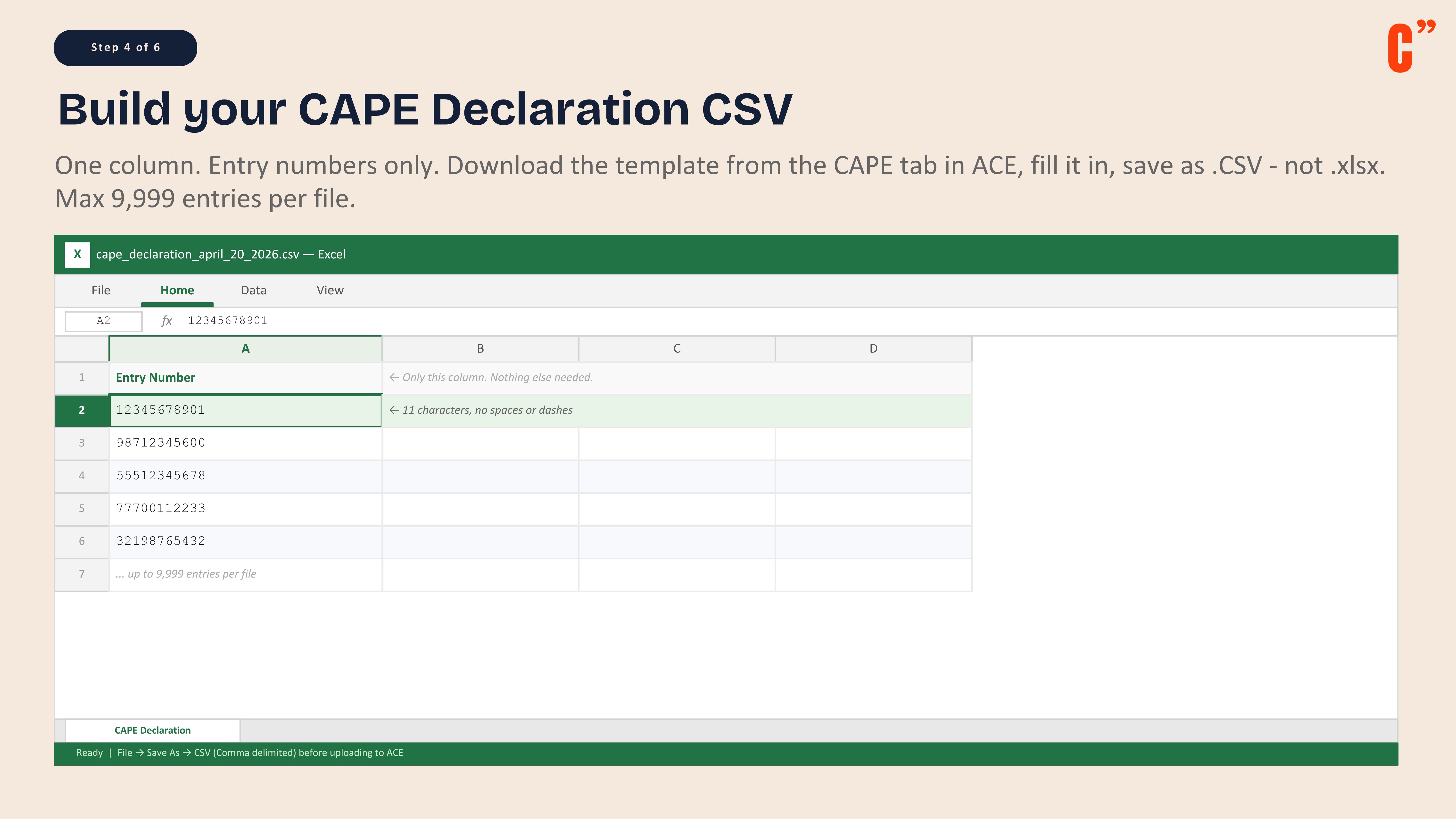Click the A2 name box field
The width and height of the screenshot is (1456, 819).
pos(103,321)
